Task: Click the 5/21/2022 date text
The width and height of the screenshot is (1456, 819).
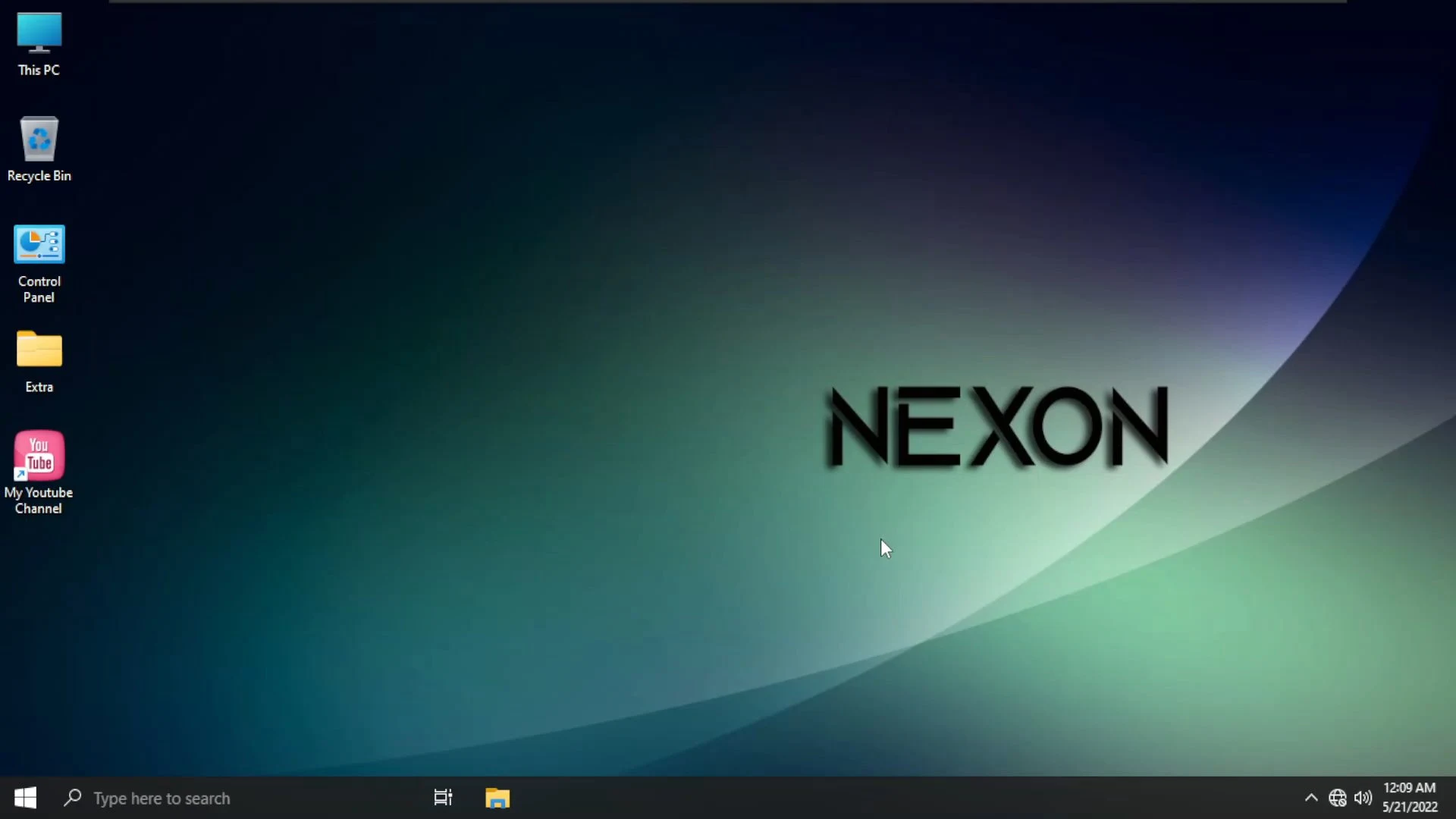Action: (x=1409, y=807)
